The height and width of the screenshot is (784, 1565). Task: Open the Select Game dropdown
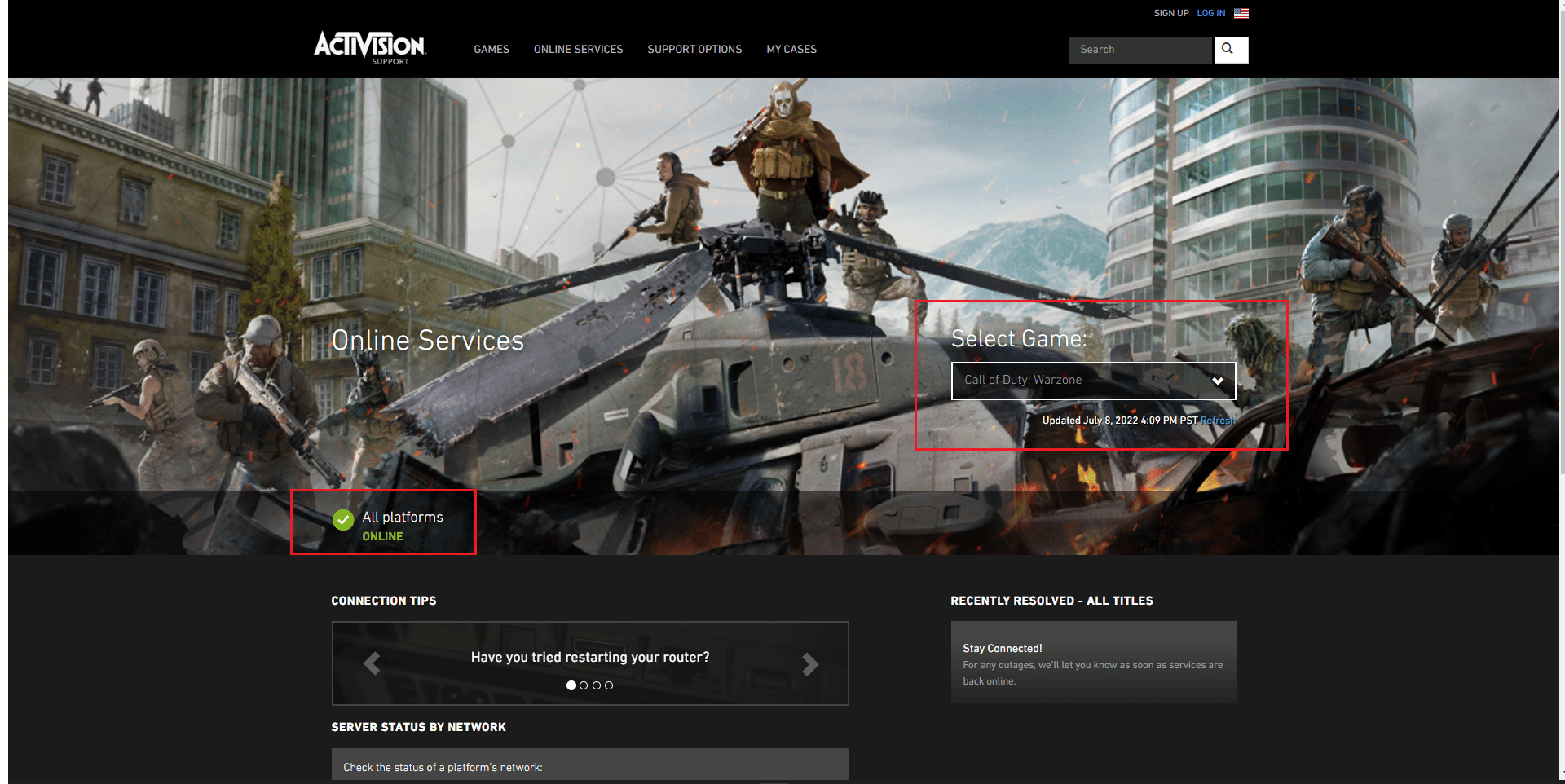[1093, 381]
